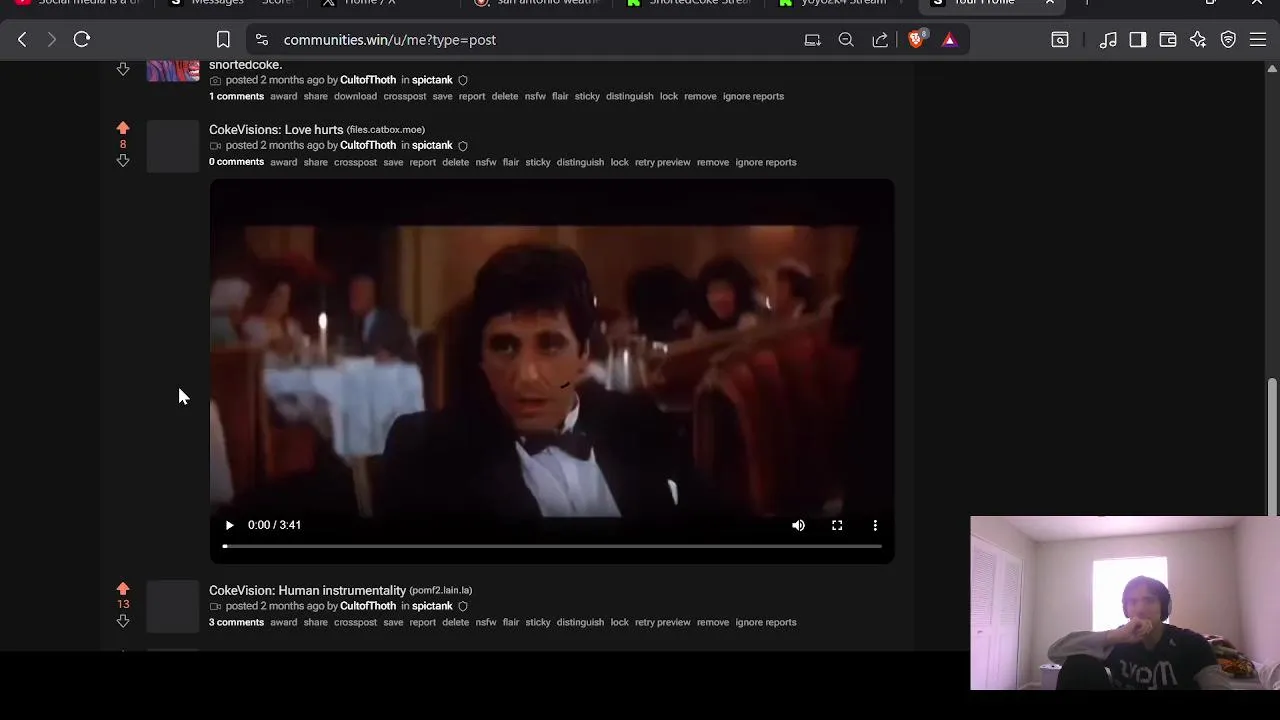
Task: Open the Brave playlist music note icon
Action: [x=1108, y=40]
